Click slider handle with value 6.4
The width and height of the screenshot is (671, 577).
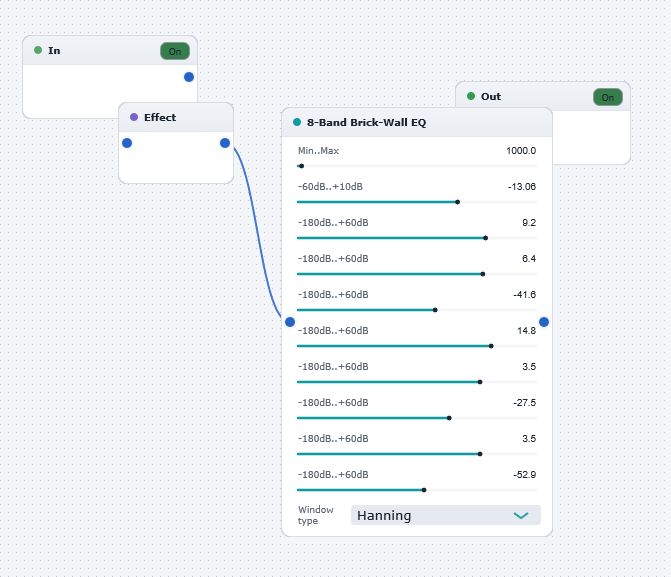[x=483, y=274]
